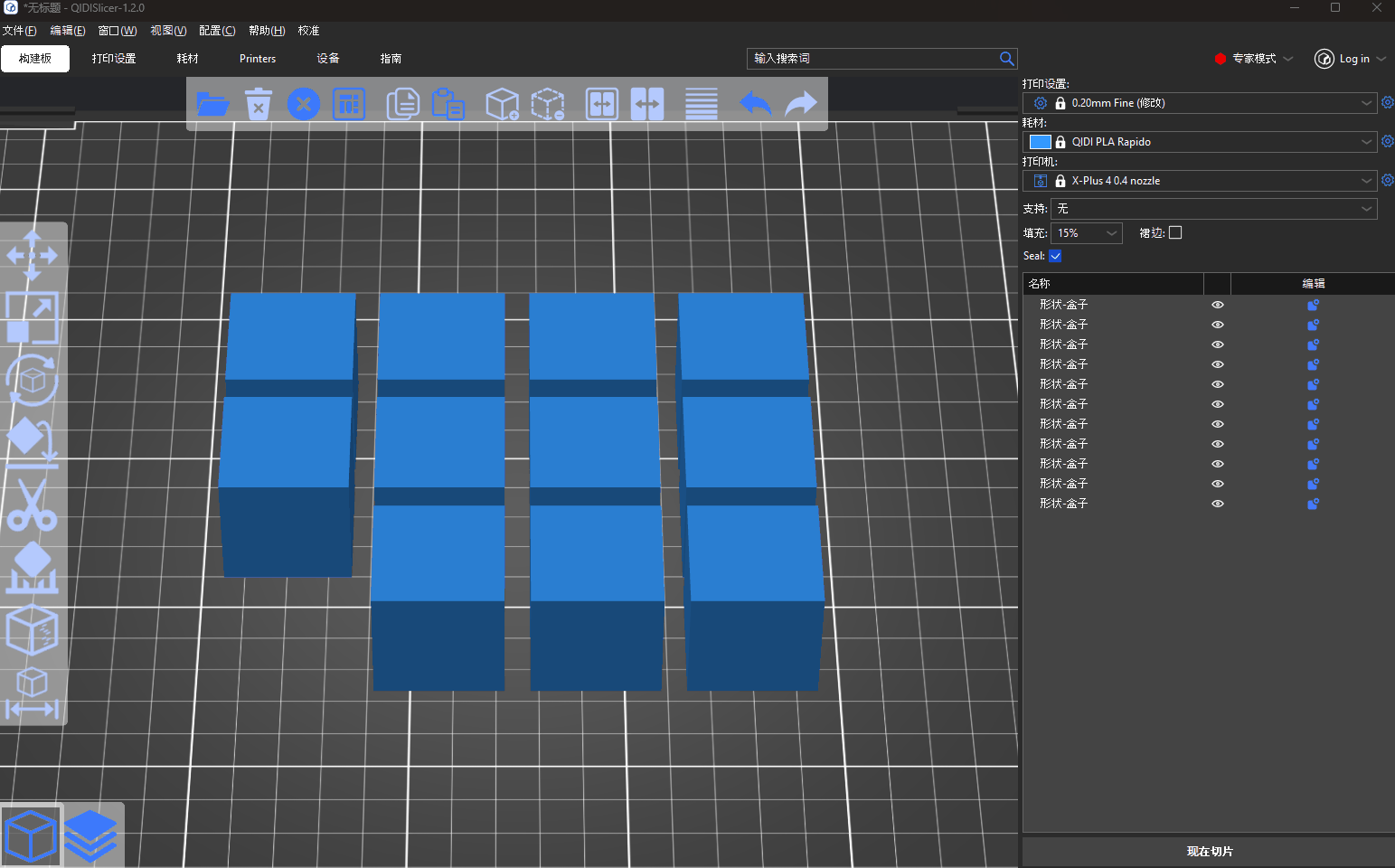Switch to sliced layers preview icon
1395x868 pixels.
tap(91, 836)
